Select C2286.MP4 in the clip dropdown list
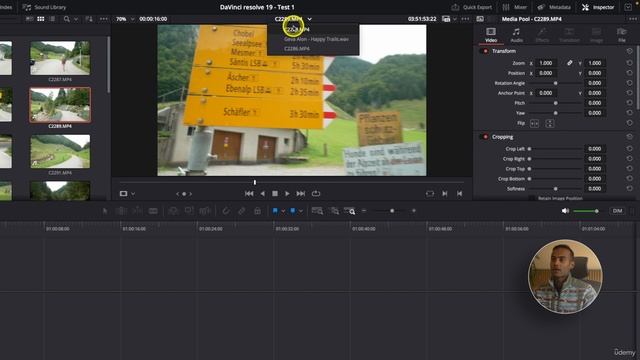 click(x=297, y=49)
